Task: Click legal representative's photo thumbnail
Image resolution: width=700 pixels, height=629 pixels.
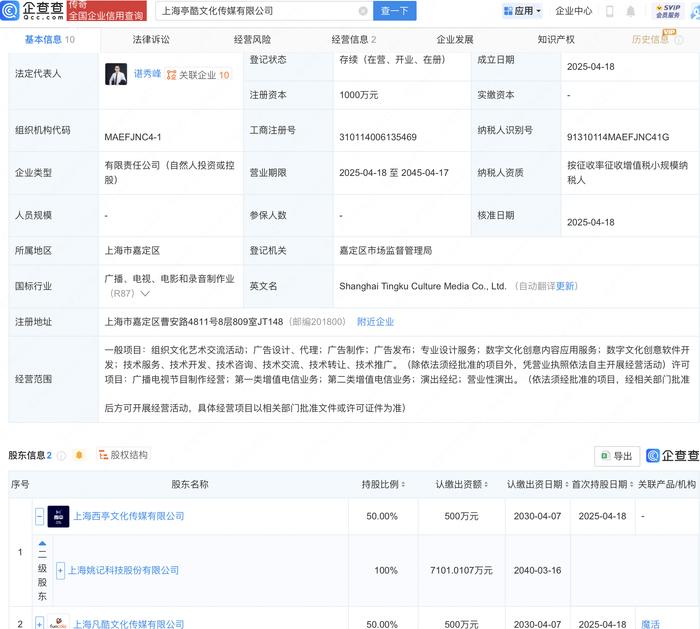Action: coord(116,74)
